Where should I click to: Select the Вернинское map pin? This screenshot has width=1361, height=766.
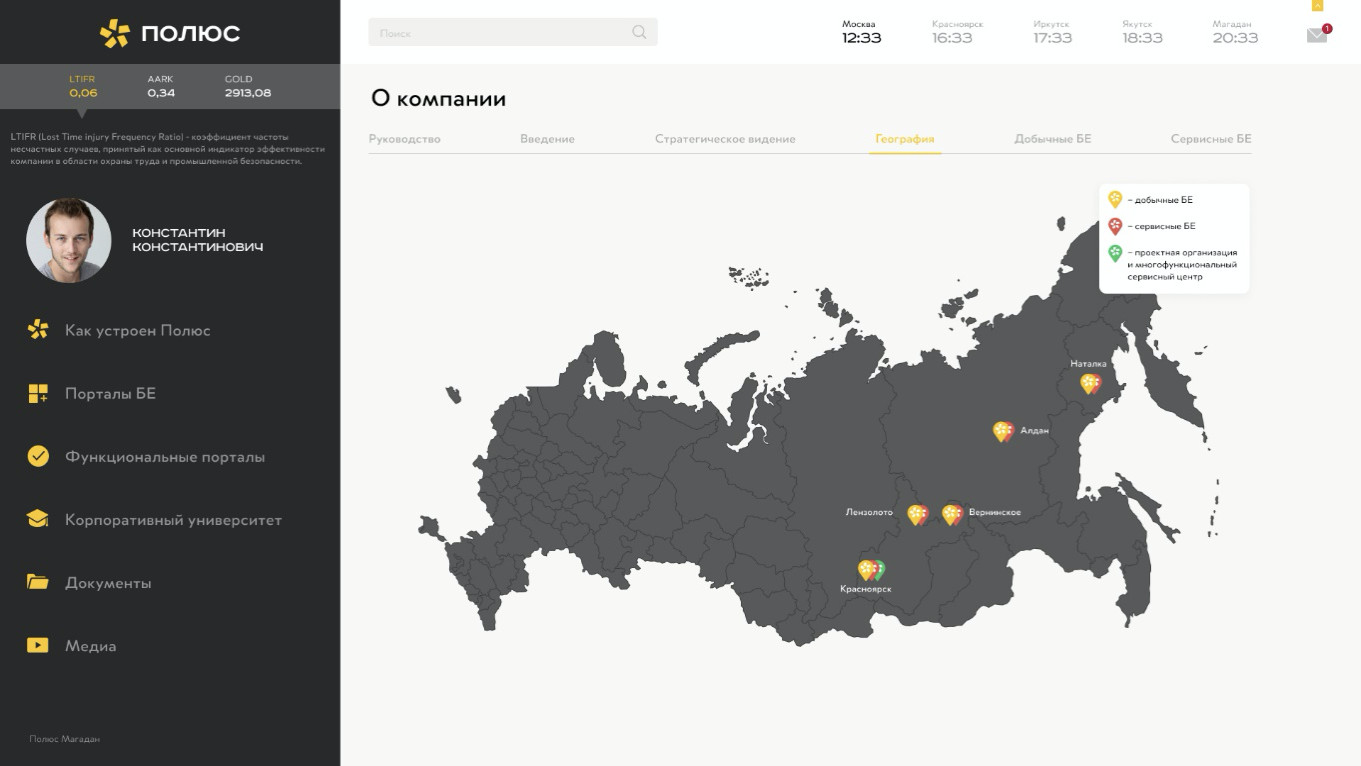click(952, 514)
